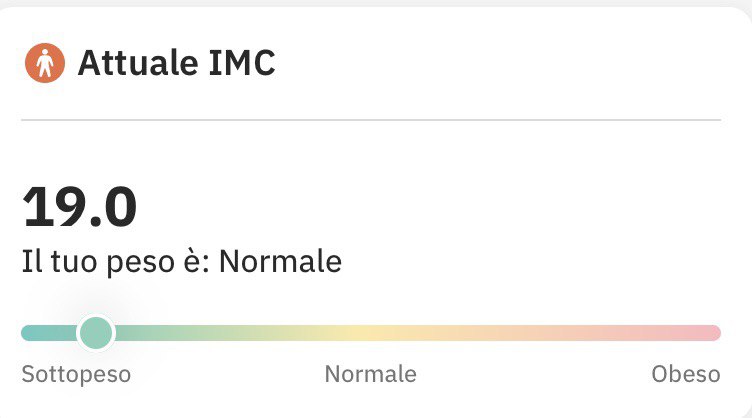
Task: Click the word Attuale in the title
Action: coord(138,62)
